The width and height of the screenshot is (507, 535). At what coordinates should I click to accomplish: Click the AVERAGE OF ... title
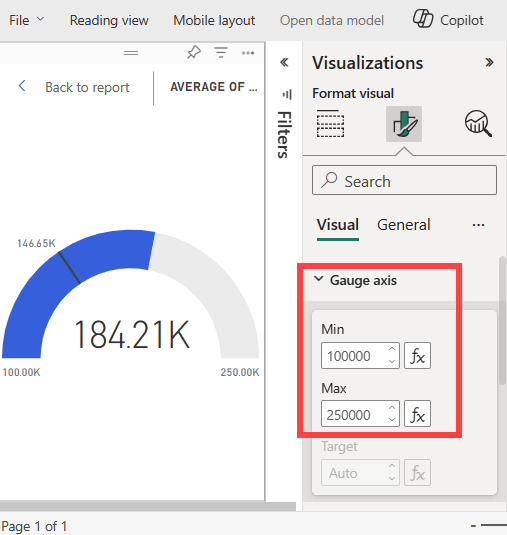tap(214, 87)
